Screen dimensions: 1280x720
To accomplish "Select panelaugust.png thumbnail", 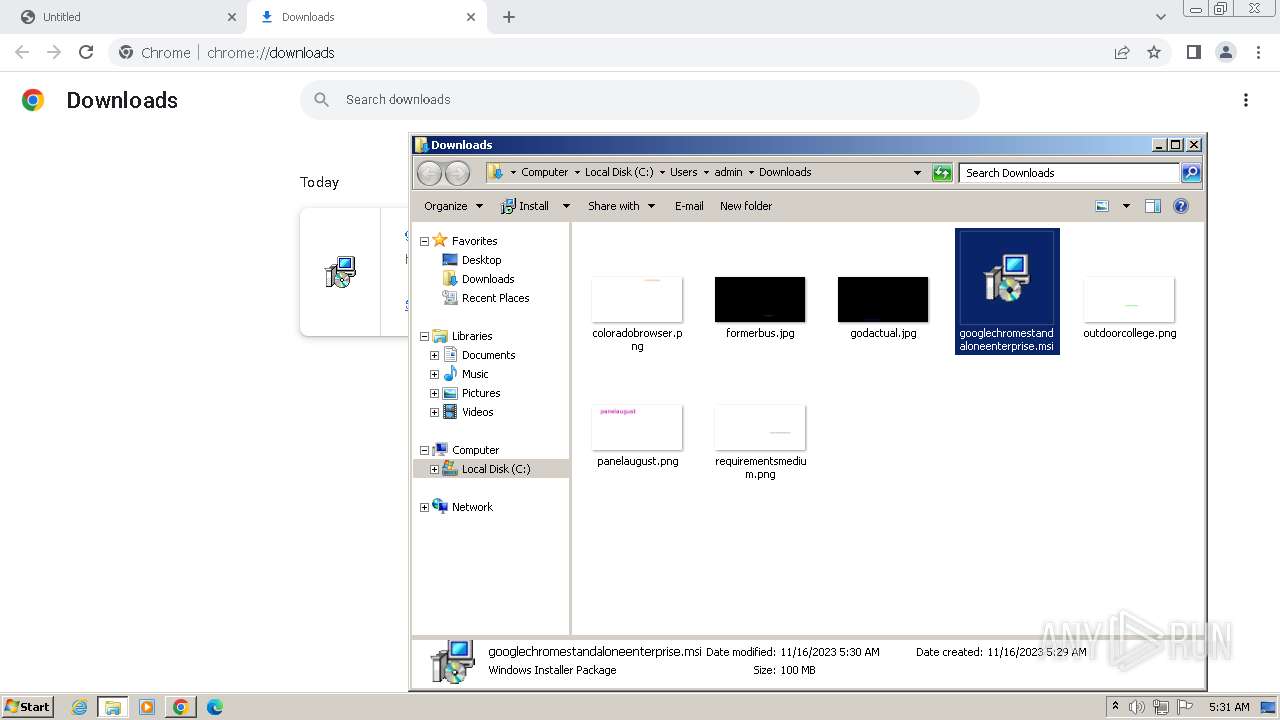I will tap(637, 427).
